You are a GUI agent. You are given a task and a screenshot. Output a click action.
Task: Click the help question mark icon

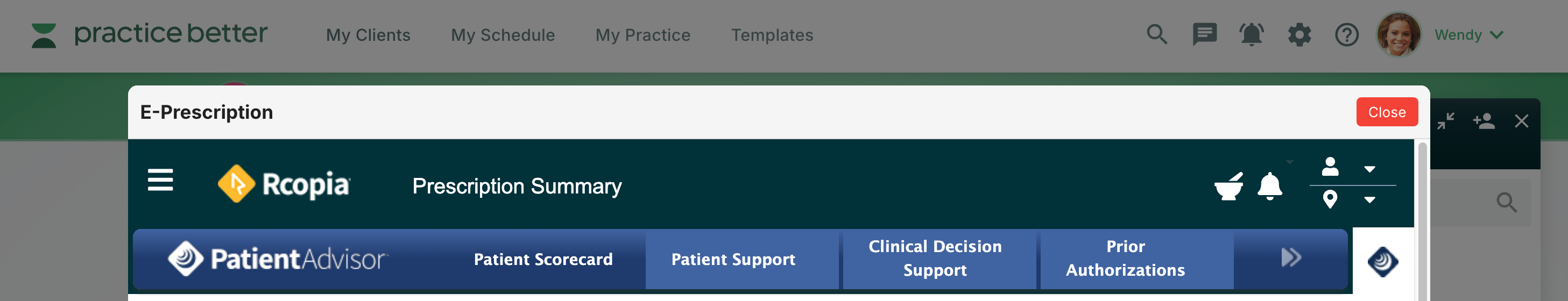pyautogui.click(x=1346, y=34)
